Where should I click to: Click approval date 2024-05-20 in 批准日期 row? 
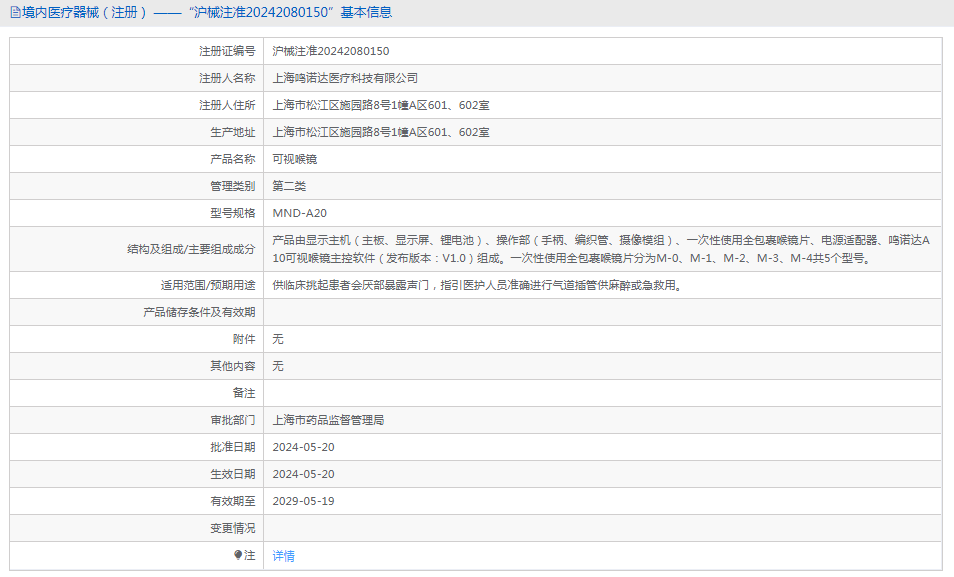pyautogui.click(x=303, y=447)
